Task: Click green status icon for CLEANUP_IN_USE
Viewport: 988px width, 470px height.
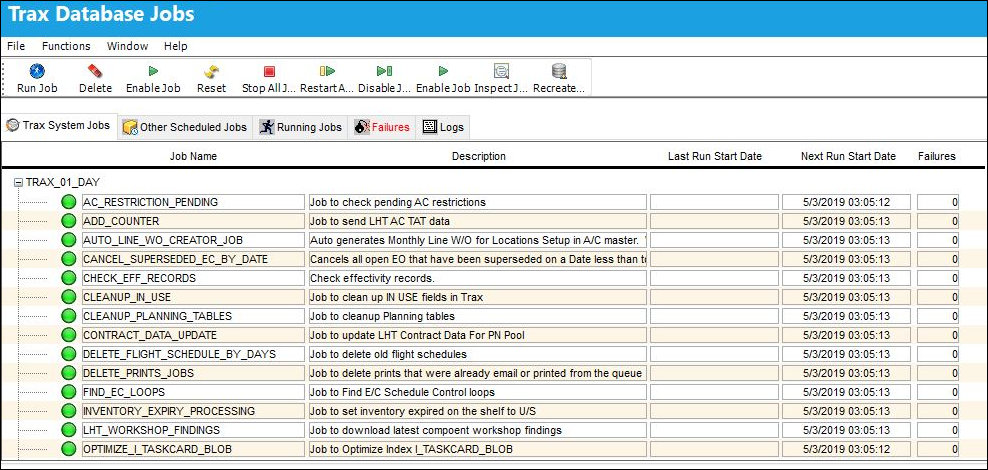Action: [68, 297]
